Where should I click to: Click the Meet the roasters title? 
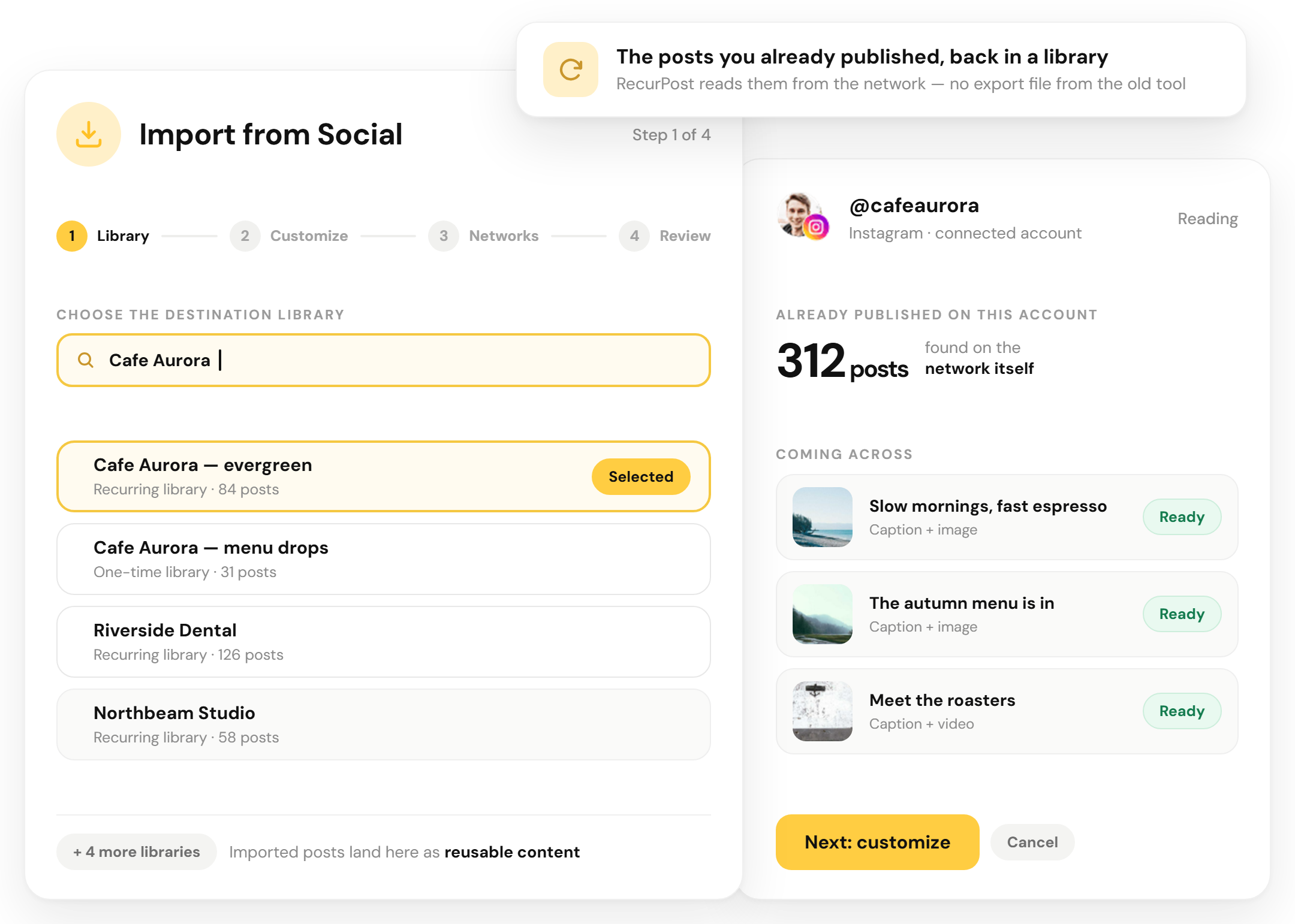942,700
